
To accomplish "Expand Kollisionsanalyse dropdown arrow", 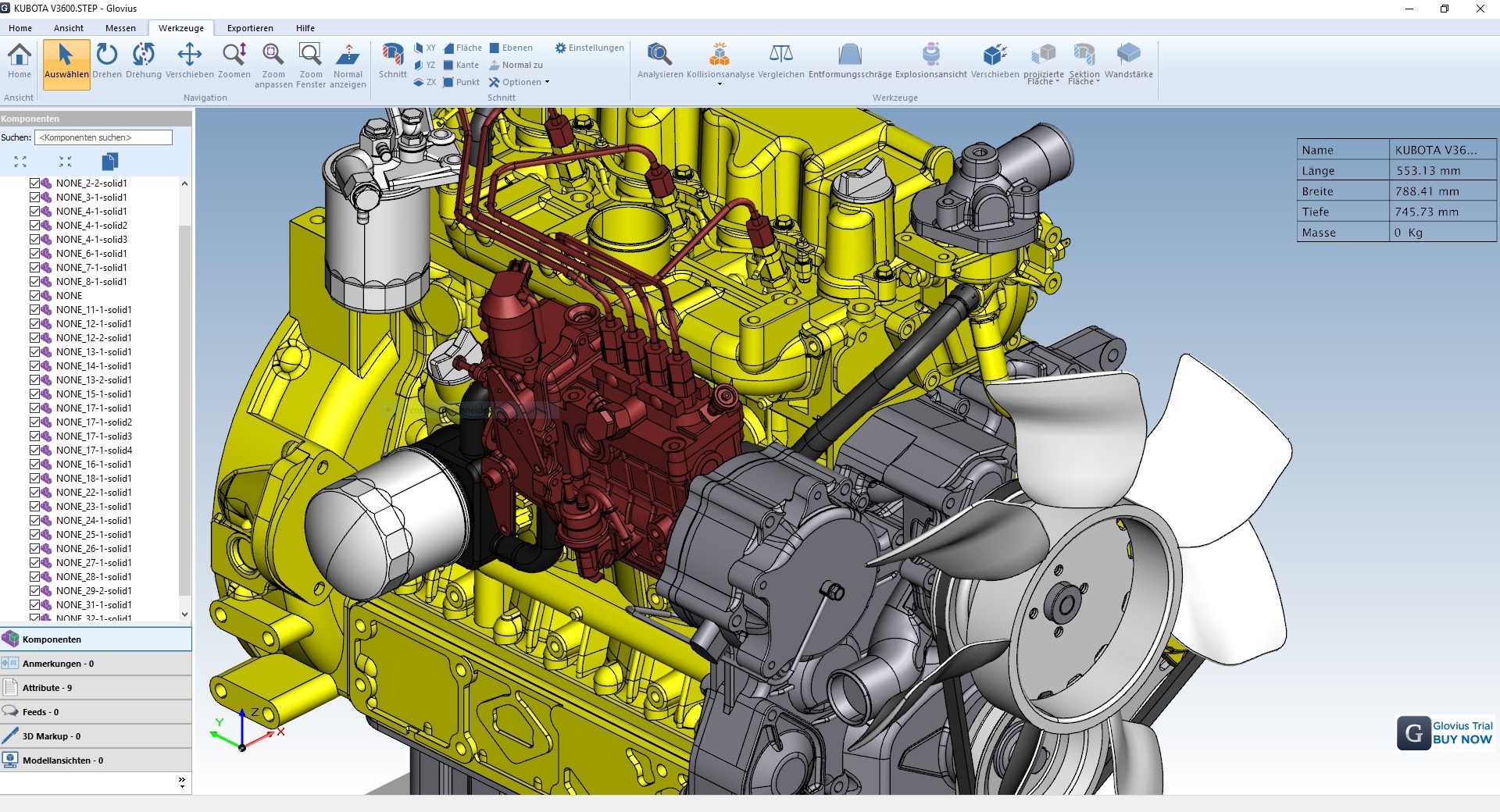I will tap(720, 84).
